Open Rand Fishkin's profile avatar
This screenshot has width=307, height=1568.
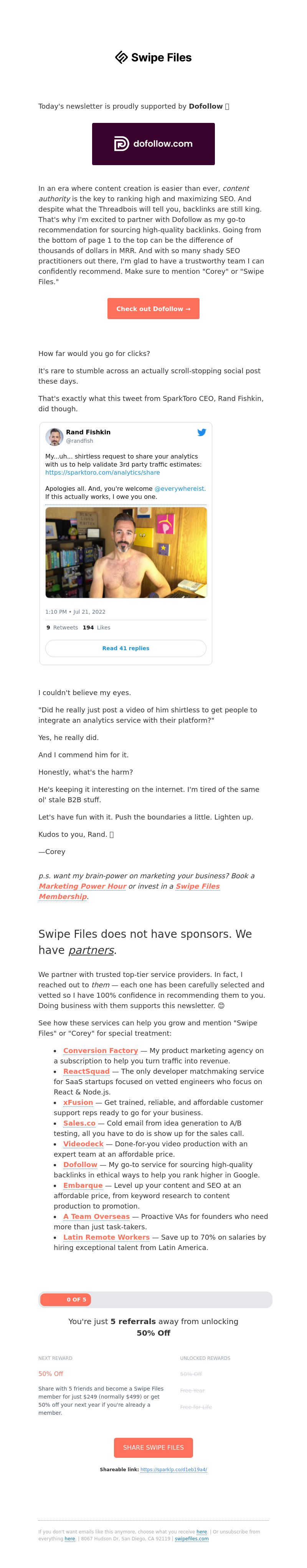point(54,436)
